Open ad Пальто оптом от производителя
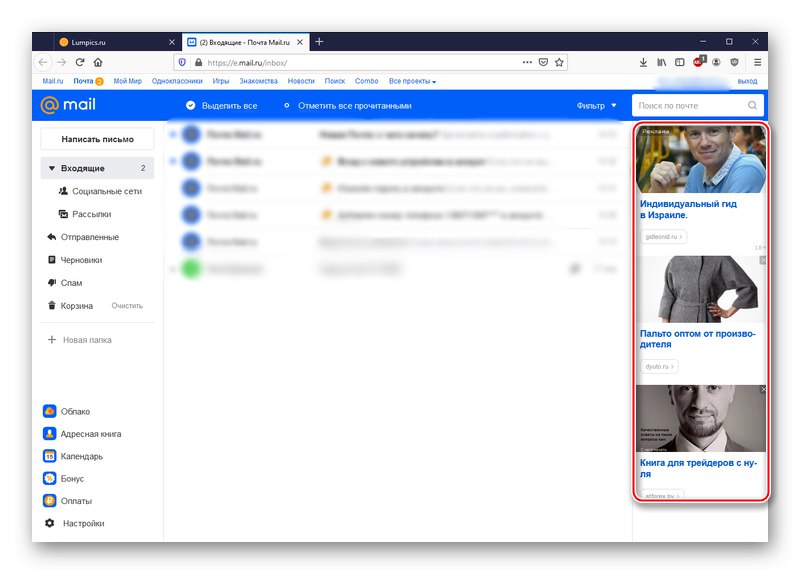The width and height of the screenshot is (800, 574). pos(697,339)
